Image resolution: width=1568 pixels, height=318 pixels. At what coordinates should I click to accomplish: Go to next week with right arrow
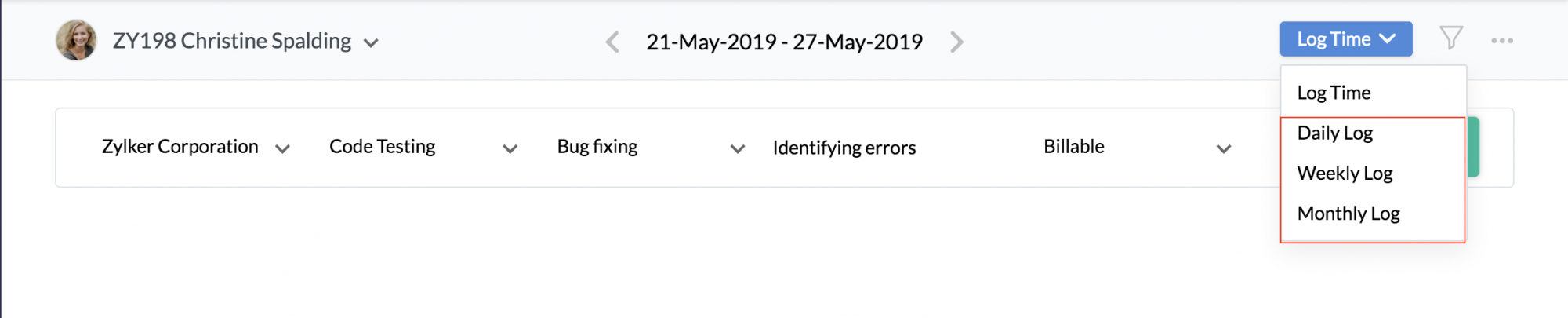(x=956, y=42)
